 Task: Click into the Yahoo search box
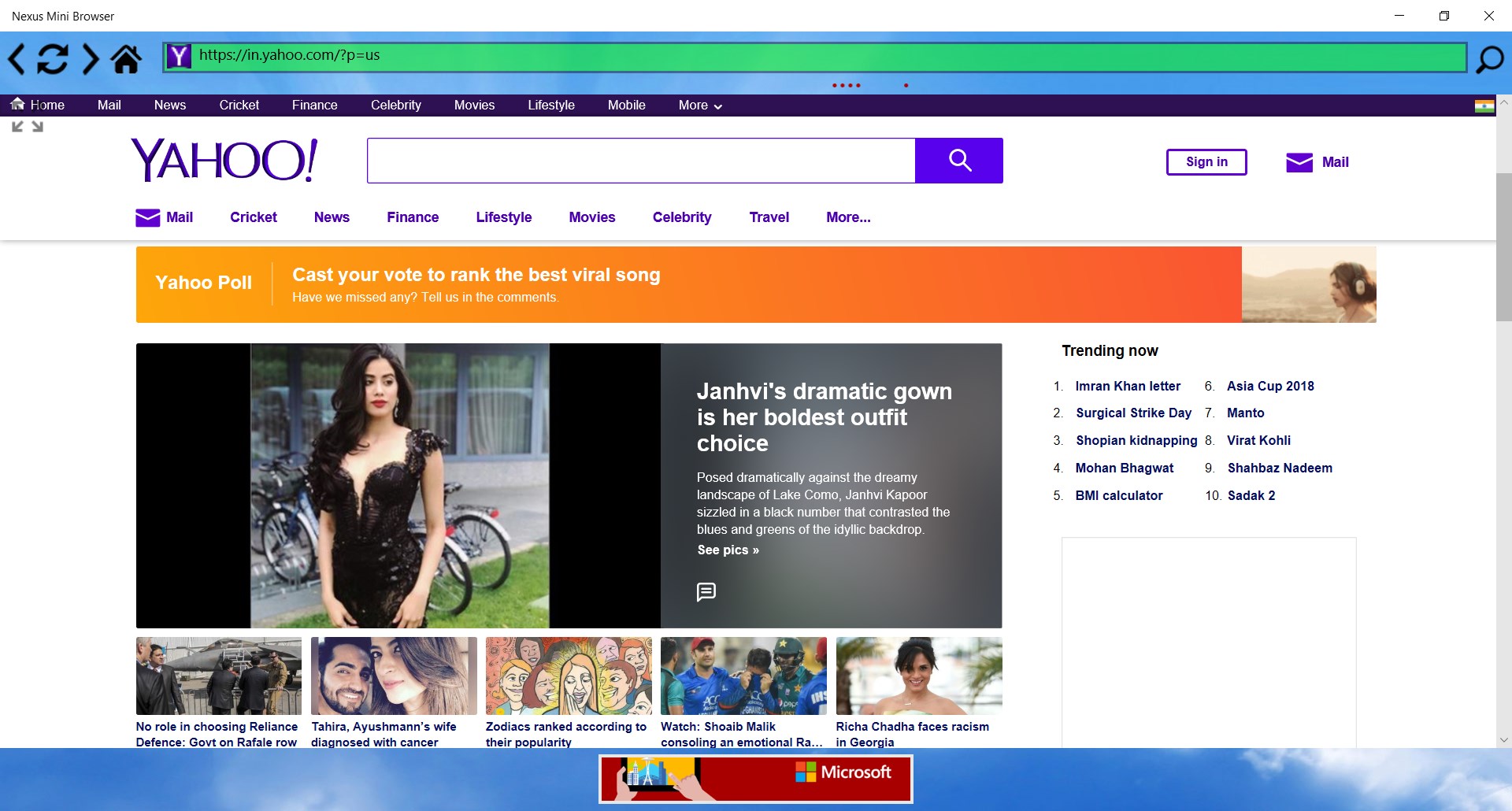(641, 161)
